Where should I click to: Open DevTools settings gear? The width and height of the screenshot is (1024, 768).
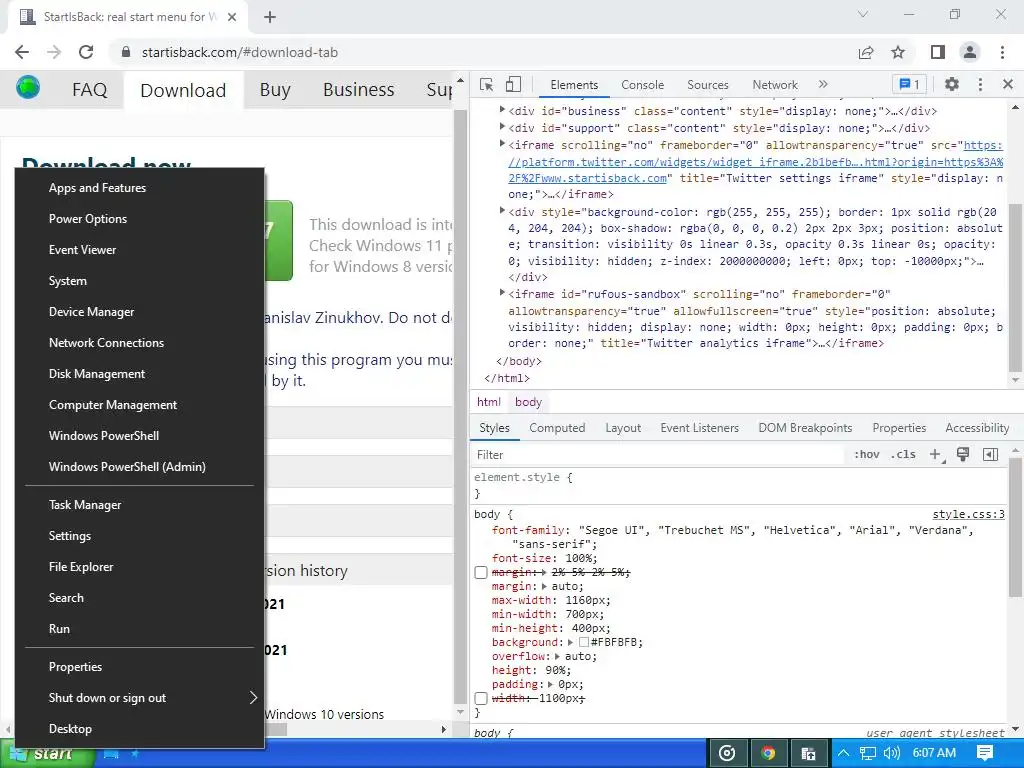tap(952, 84)
